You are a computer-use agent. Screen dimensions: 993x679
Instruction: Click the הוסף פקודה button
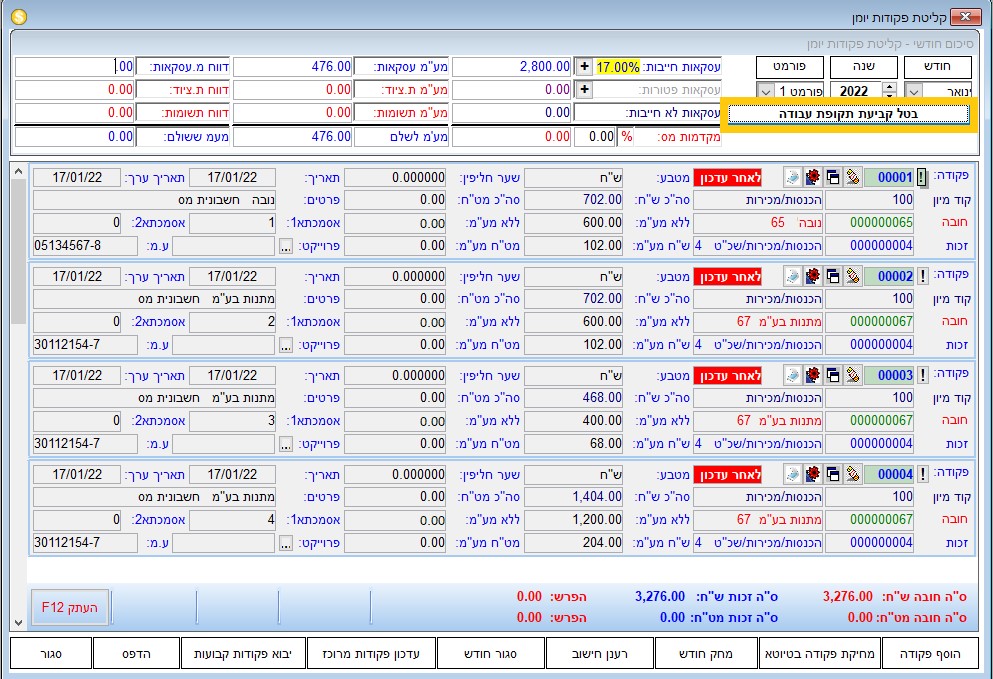click(930, 654)
